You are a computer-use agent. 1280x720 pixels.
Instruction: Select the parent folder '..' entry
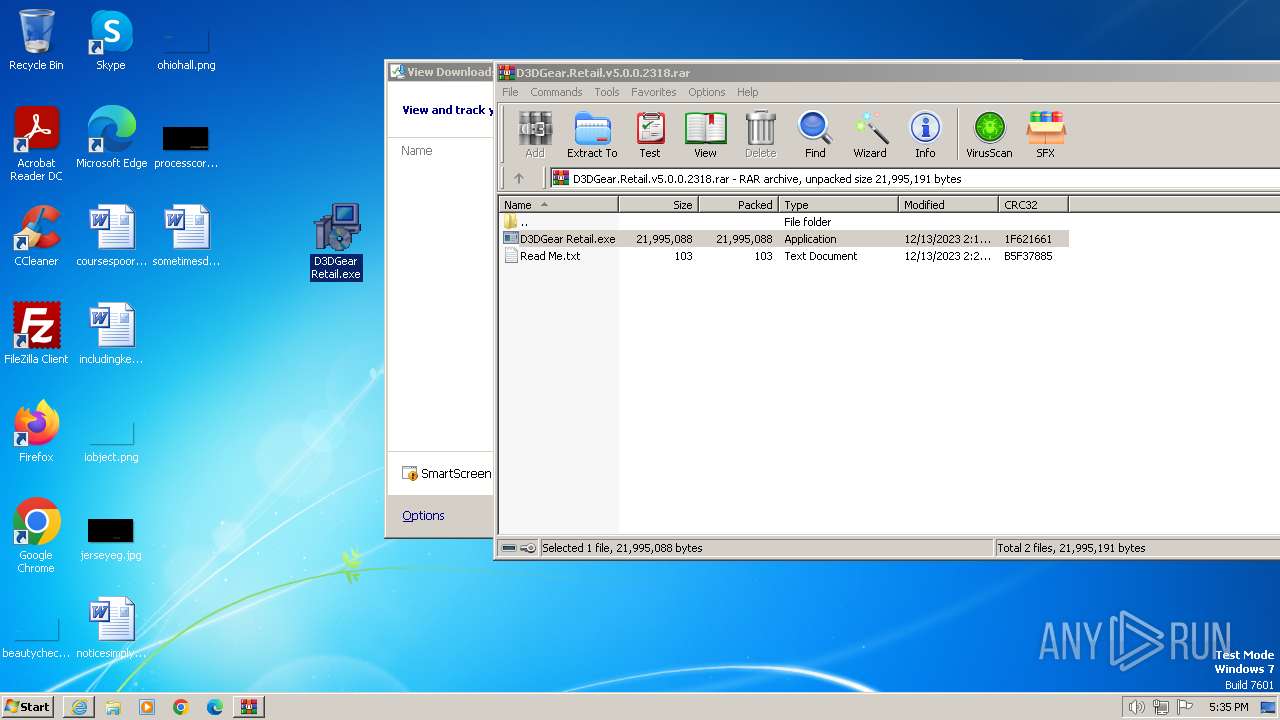coord(784,222)
